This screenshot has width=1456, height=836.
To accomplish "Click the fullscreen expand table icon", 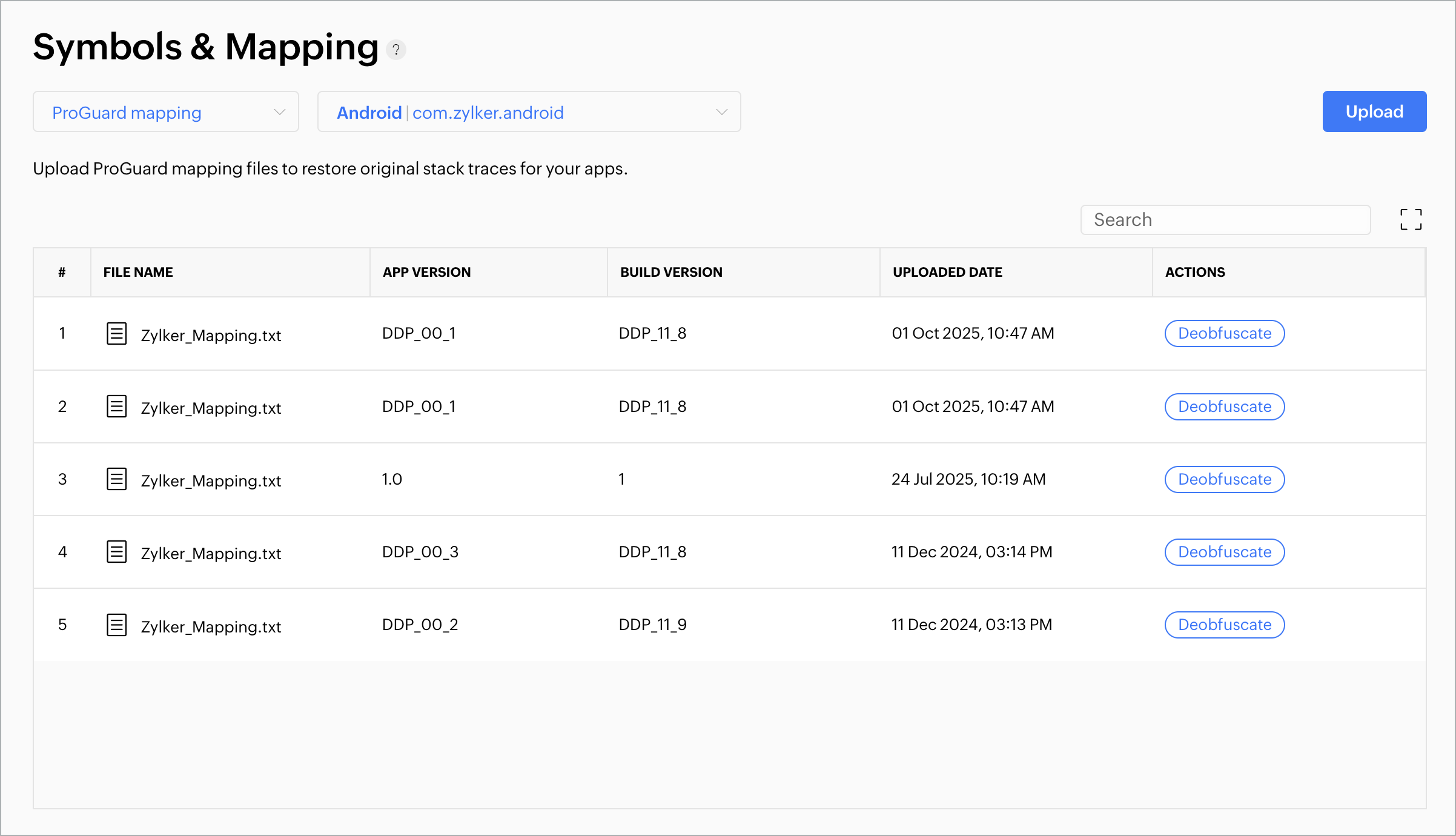I will (1411, 219).
